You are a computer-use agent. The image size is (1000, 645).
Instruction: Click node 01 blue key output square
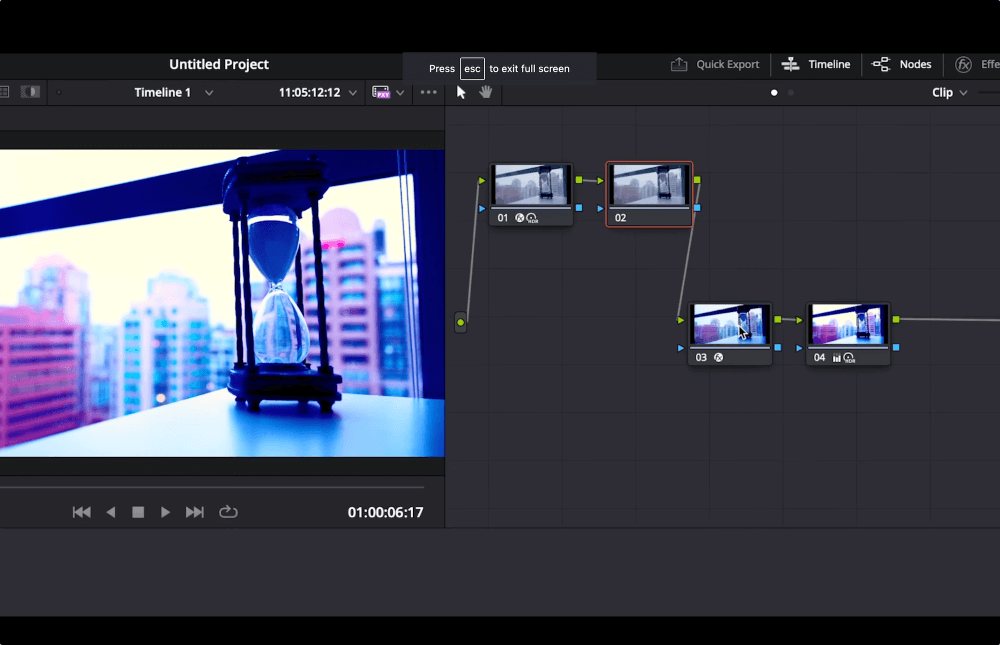[x=579, y=208]
